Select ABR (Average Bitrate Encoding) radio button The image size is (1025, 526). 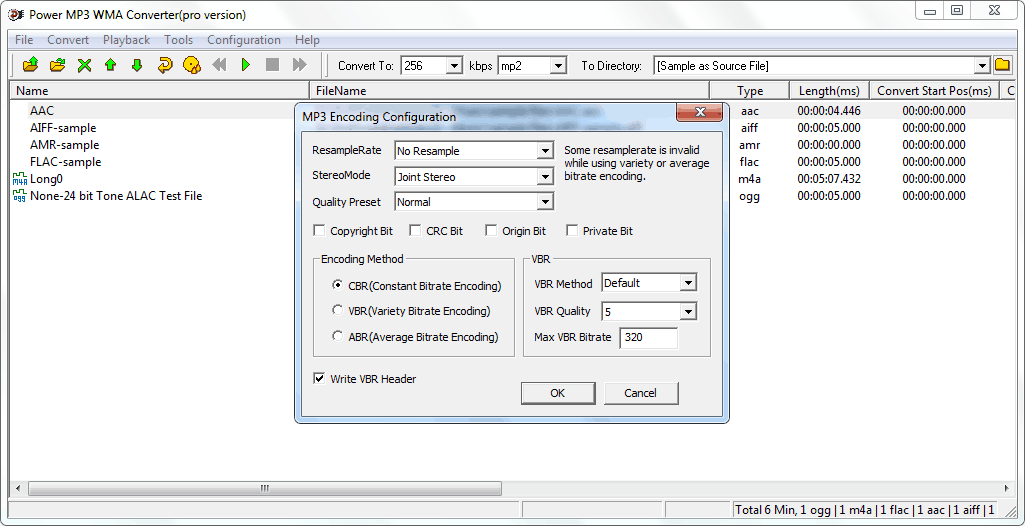click(337, 337)
